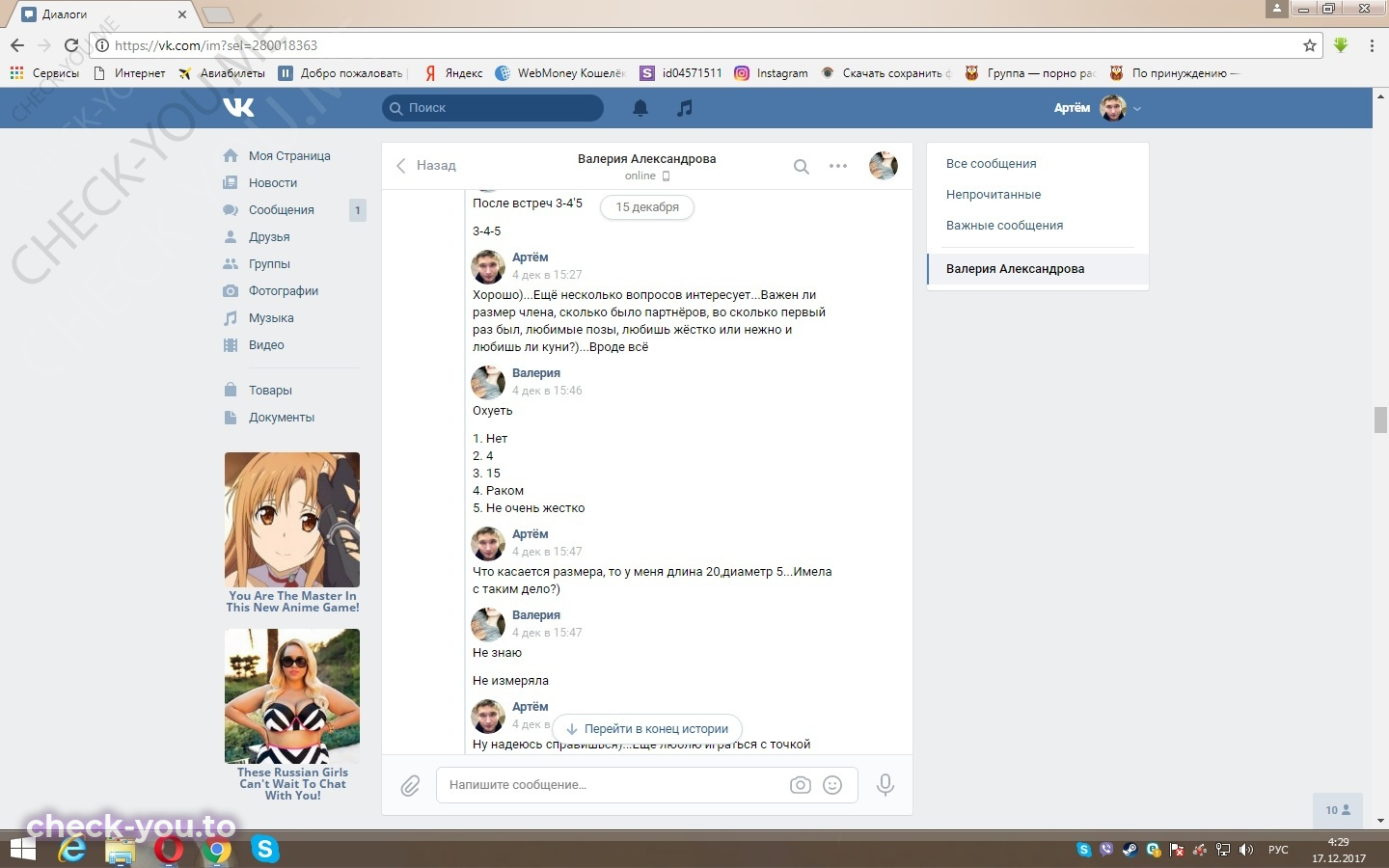Screen dimensions: 1389x868
Task: Click the new tab button beside Диалоги
Action: click(218, 14)
